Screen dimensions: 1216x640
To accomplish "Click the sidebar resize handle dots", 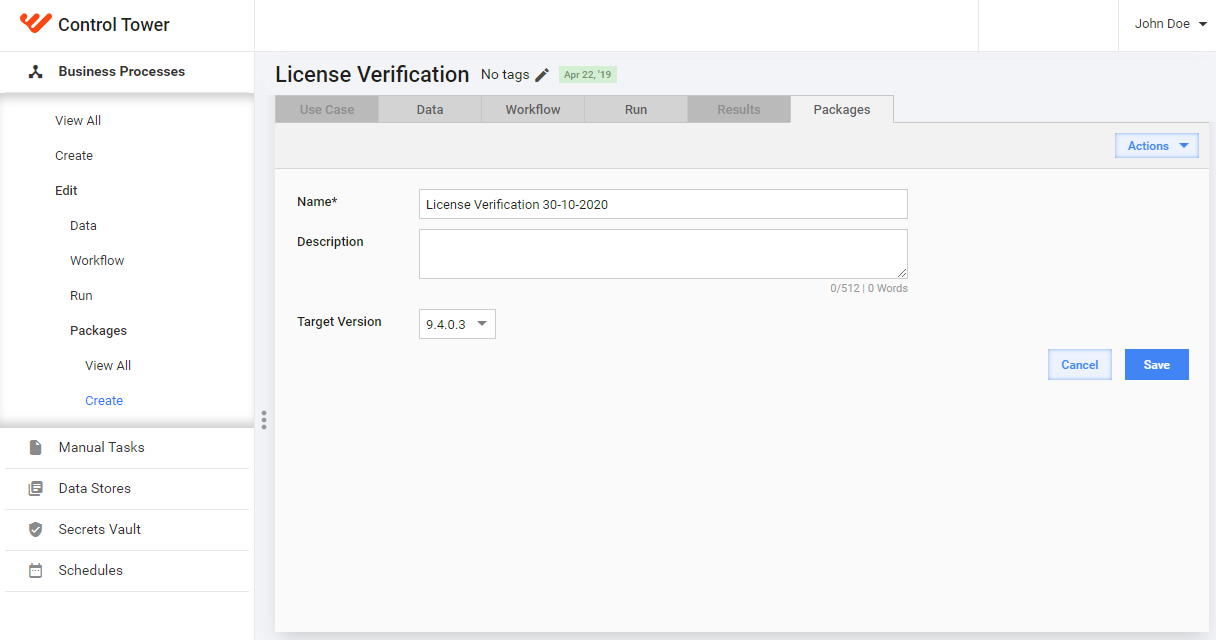I will [264, 420].
